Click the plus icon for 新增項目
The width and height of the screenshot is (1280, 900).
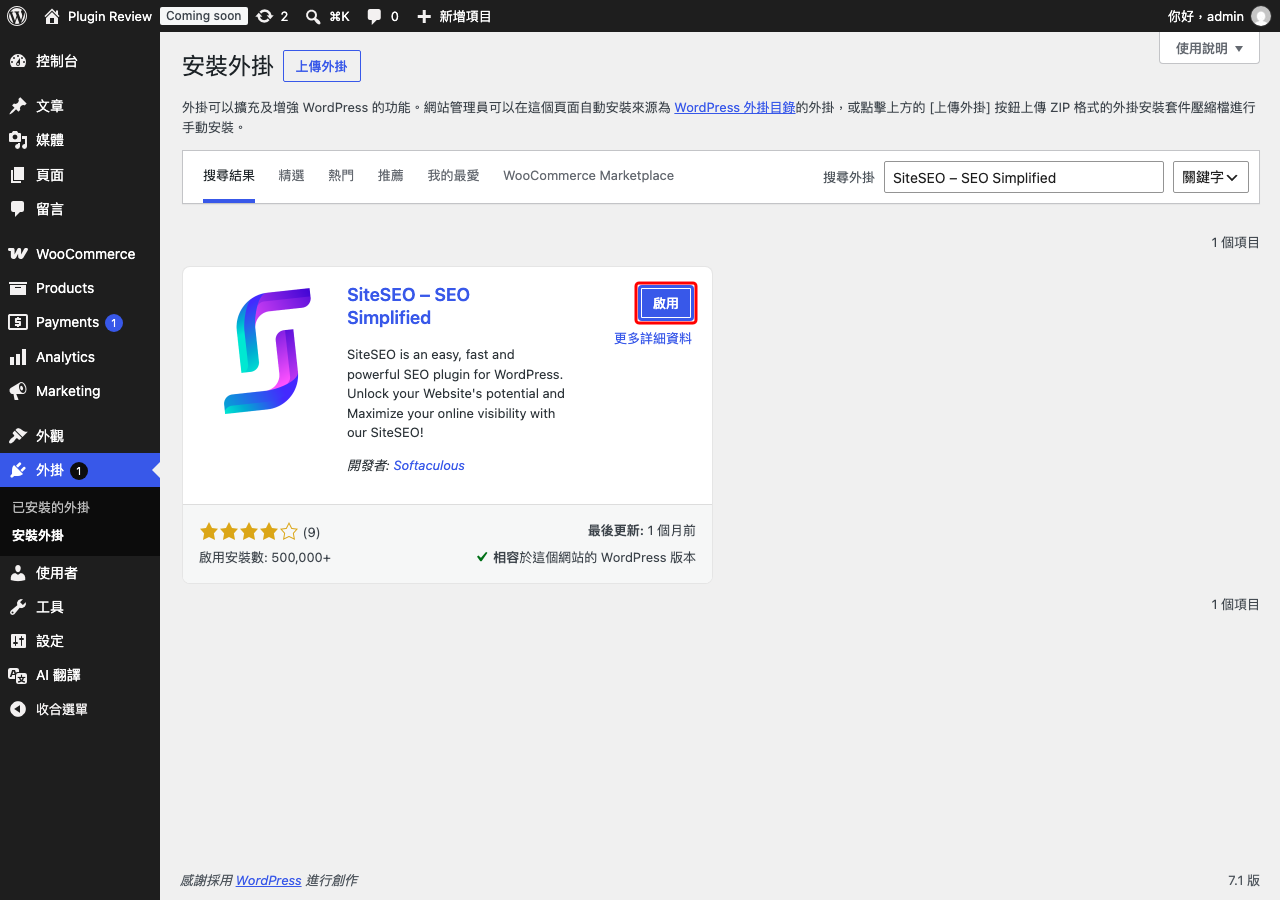(424, 16)
